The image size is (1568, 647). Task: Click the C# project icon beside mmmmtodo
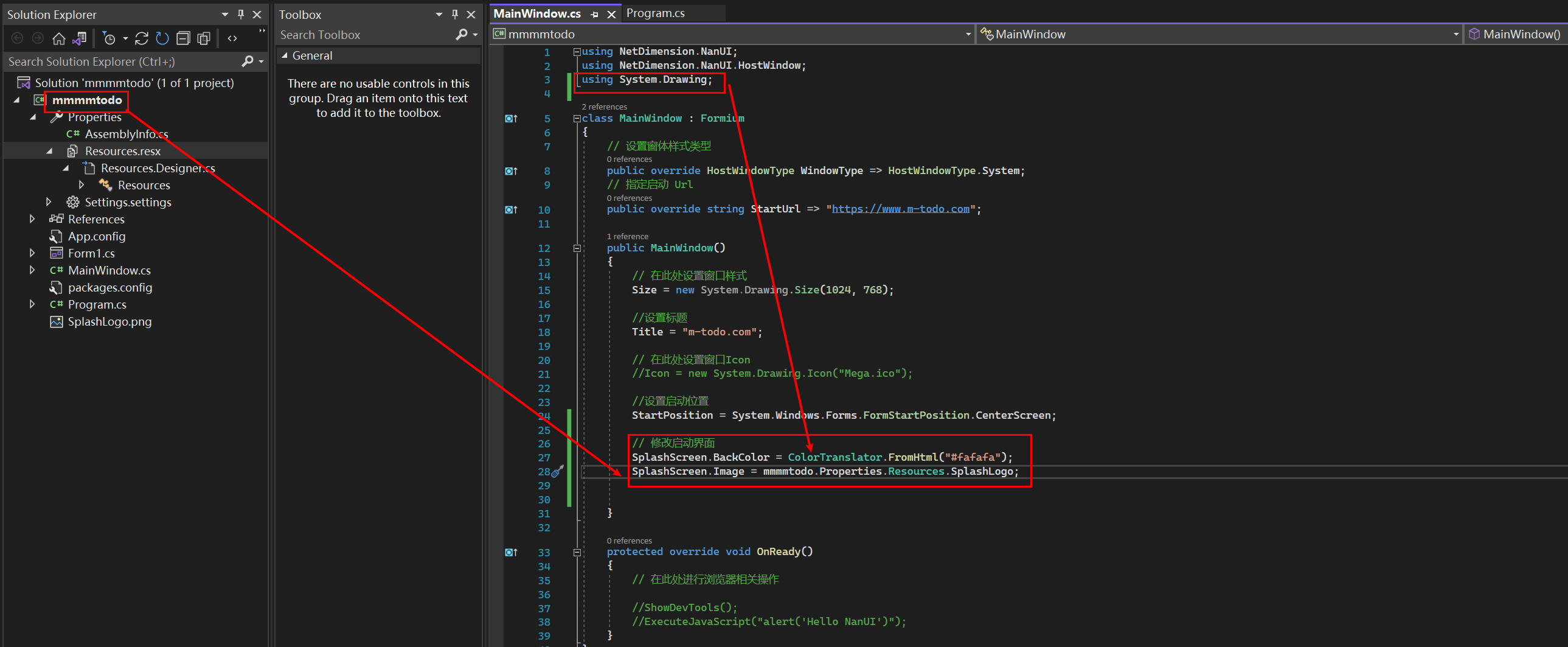38,100
